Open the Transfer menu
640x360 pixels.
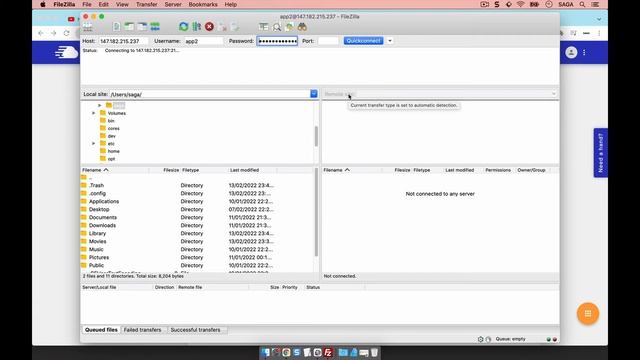(x=147, y=4)
